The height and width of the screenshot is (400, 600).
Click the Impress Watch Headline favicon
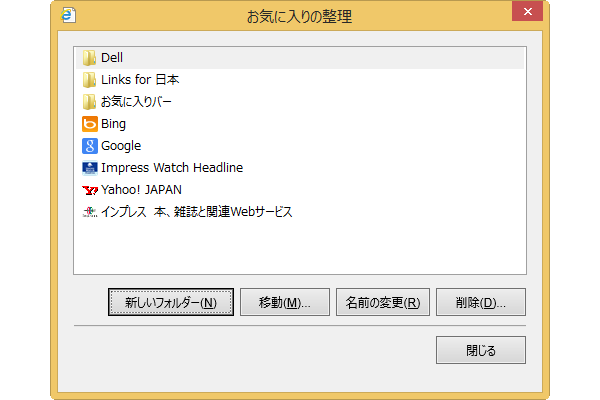tap(90, 168)
